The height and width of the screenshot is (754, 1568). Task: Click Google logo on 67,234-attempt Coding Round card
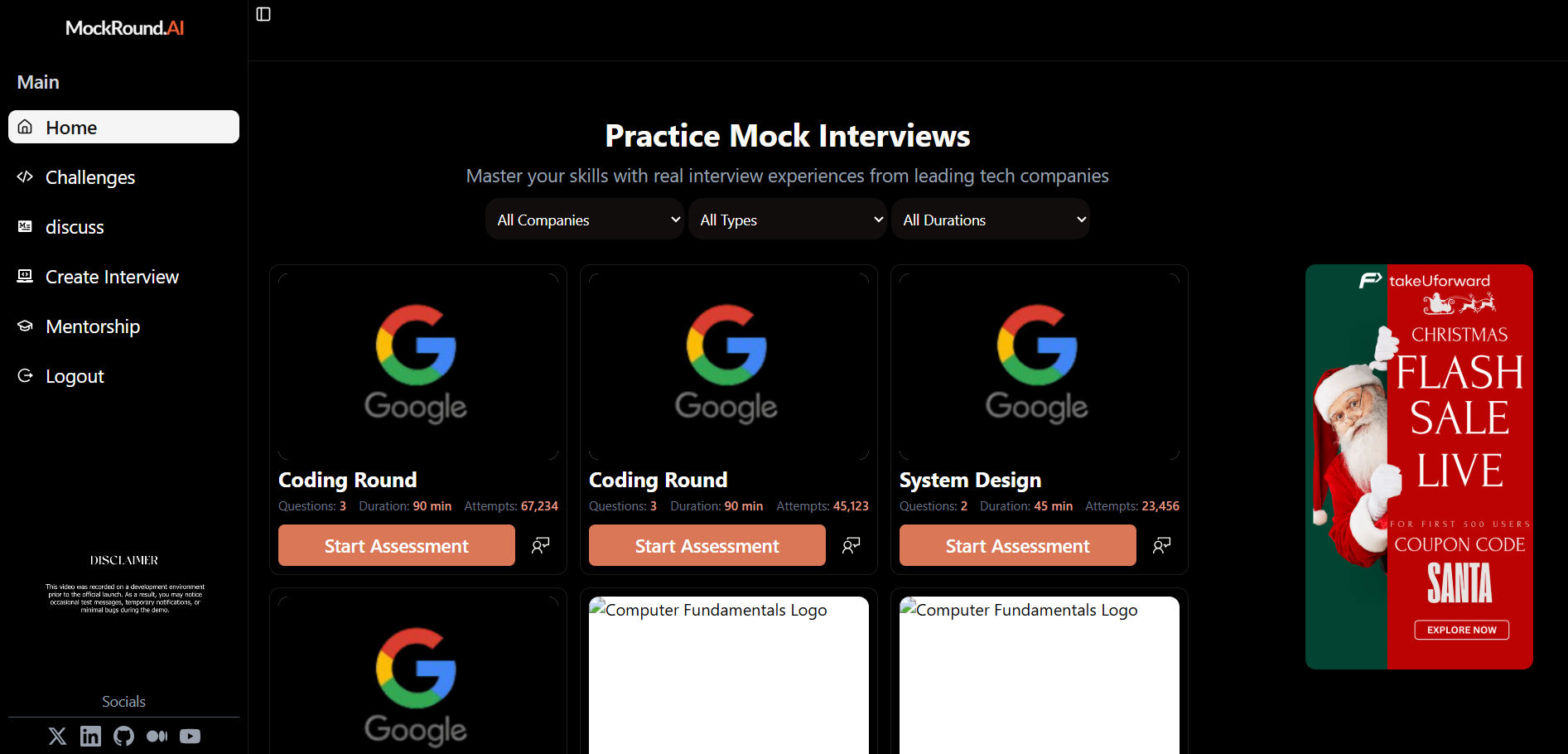coord(417,365)
